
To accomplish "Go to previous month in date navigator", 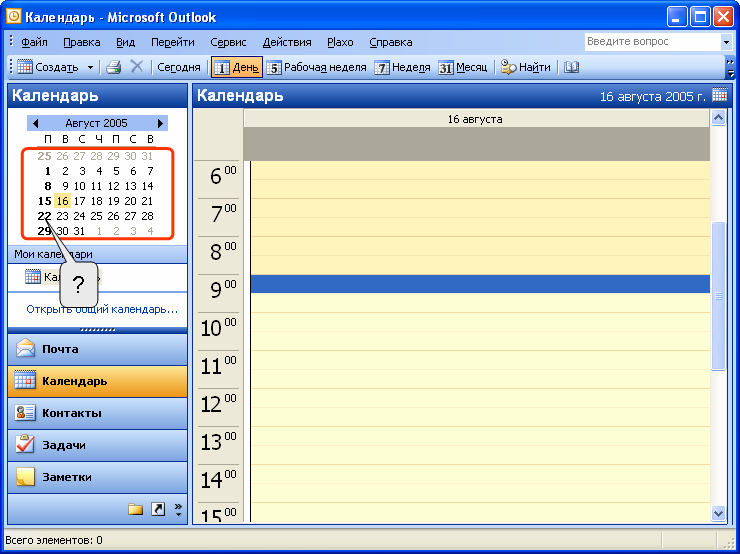I will tap(35, 123).
